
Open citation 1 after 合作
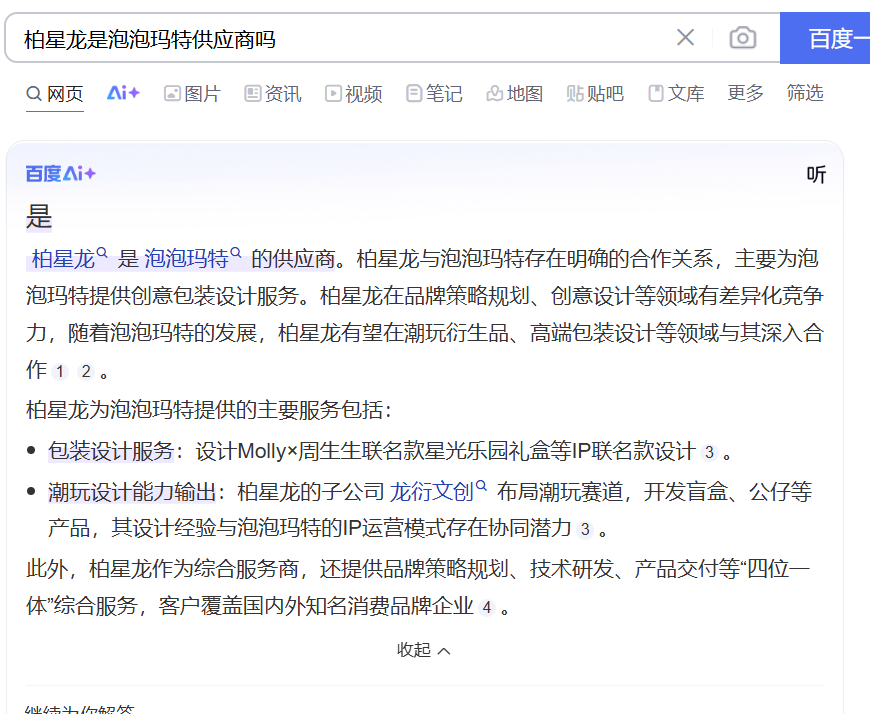point(60,372)
